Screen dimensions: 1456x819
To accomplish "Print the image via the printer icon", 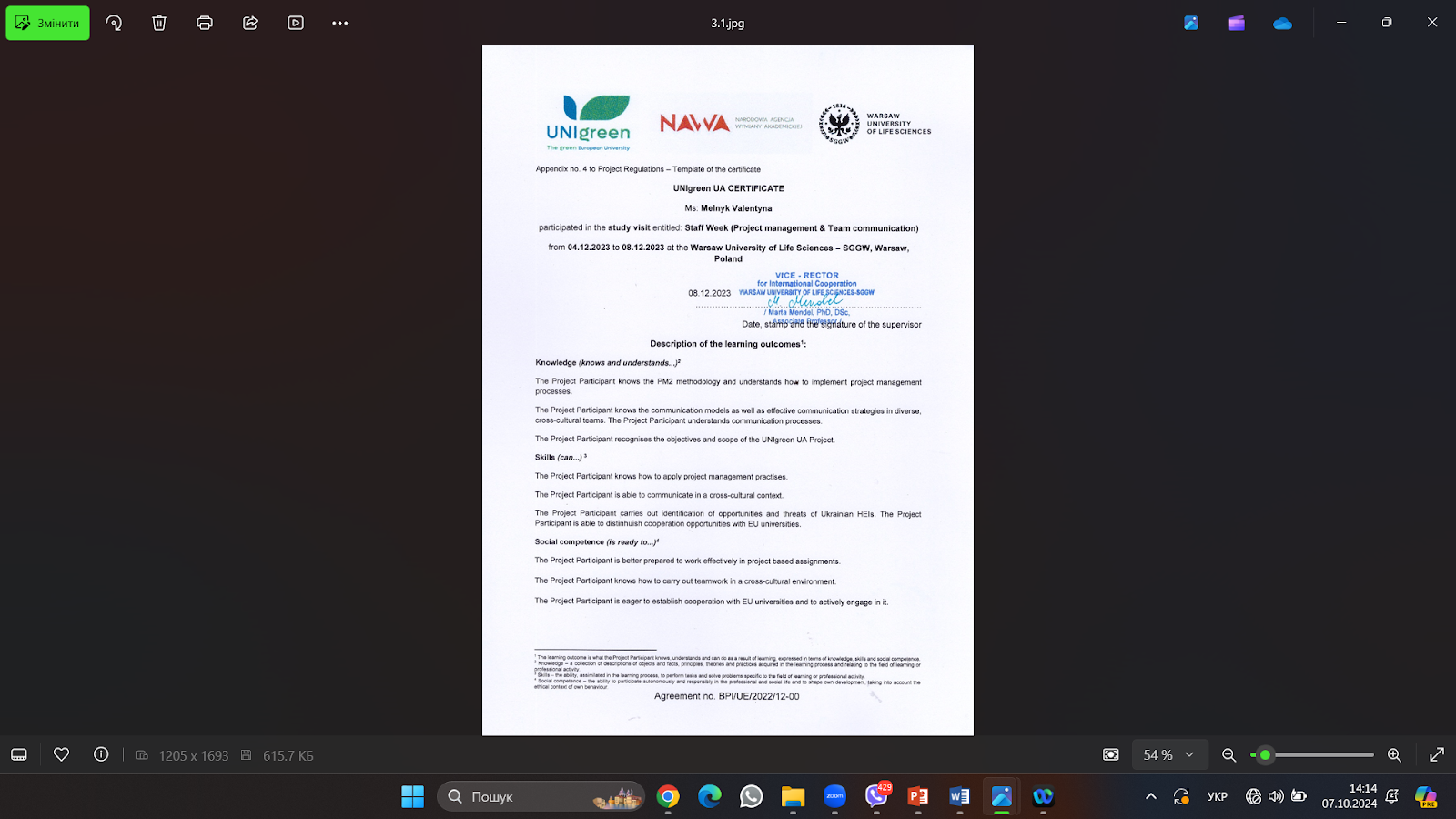I will pyautogui.click(x=205, y=23).
